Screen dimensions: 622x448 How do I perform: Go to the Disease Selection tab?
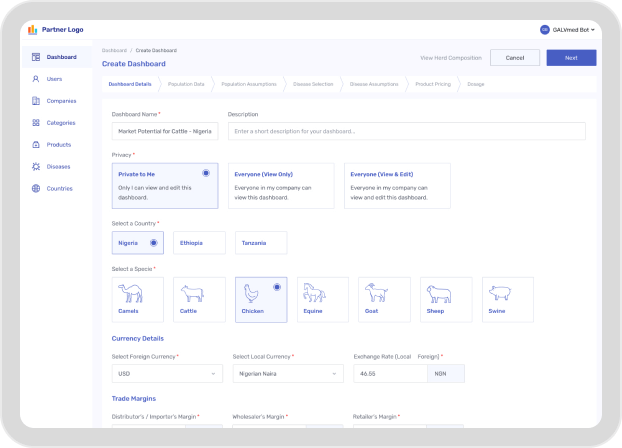pyautogui.click(x=313, y=84)
